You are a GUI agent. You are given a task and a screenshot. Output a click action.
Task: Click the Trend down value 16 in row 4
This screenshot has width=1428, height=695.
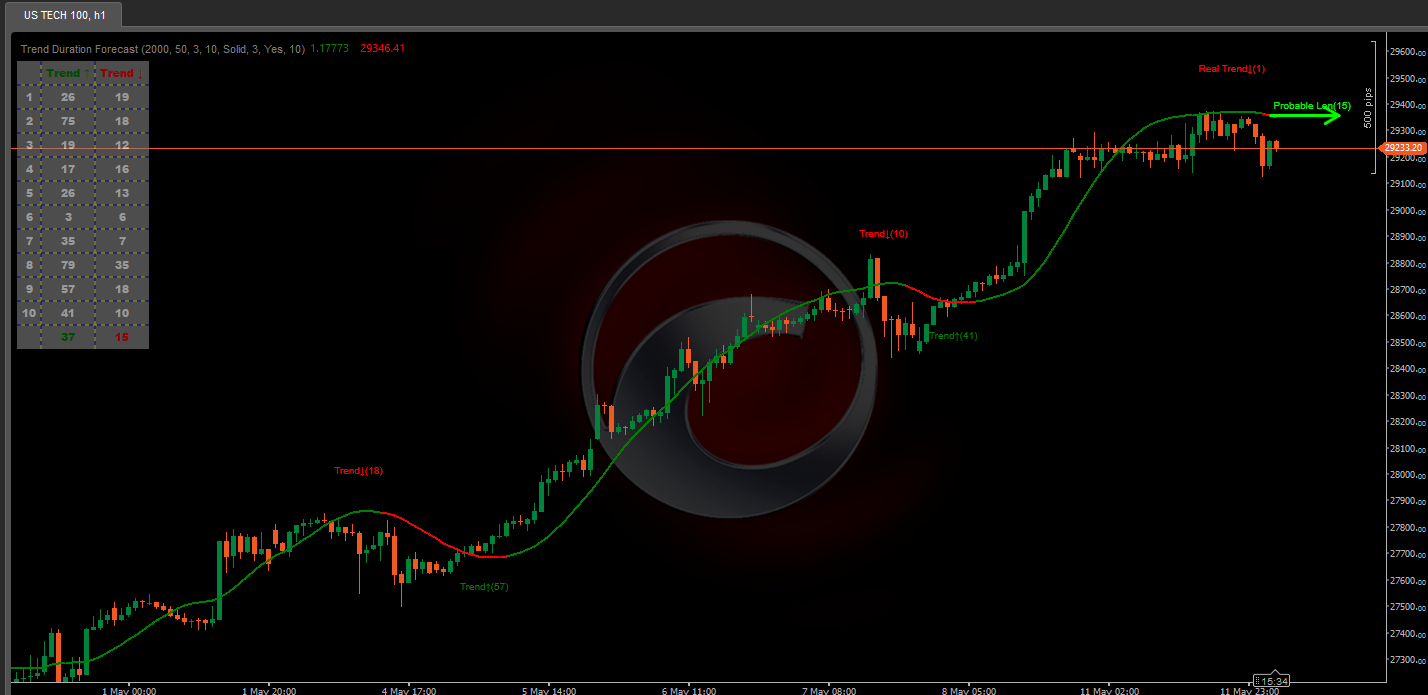click(x=121, y=169)
